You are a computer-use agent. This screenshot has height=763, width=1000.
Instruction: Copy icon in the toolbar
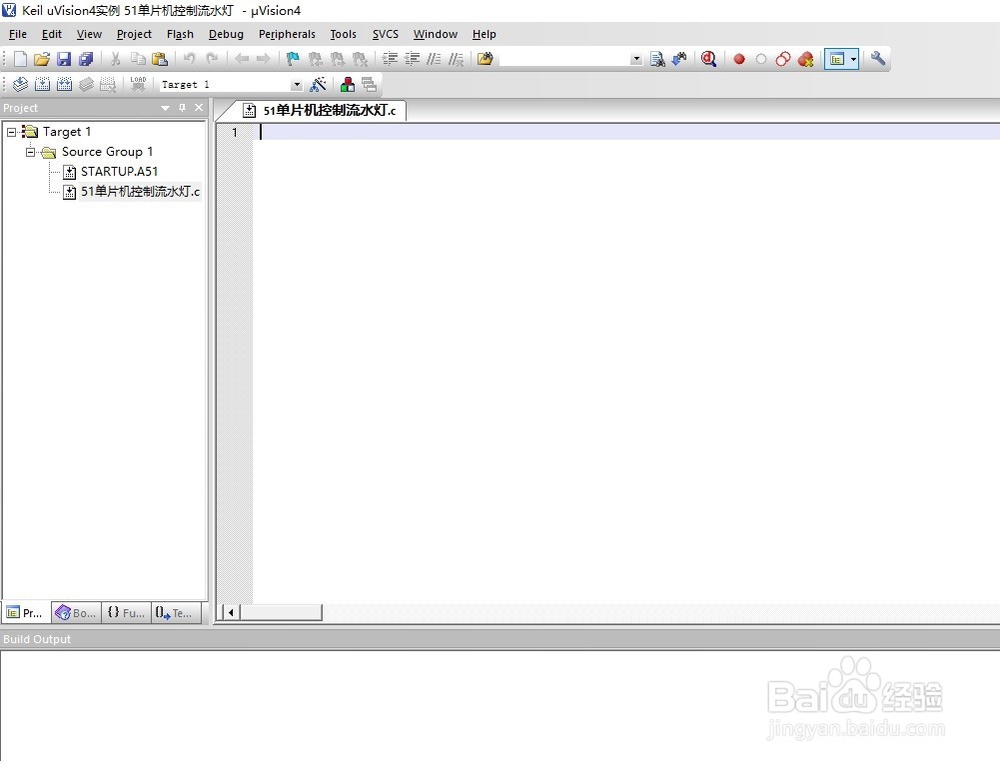pyautogui.click(x=138, y=59)
